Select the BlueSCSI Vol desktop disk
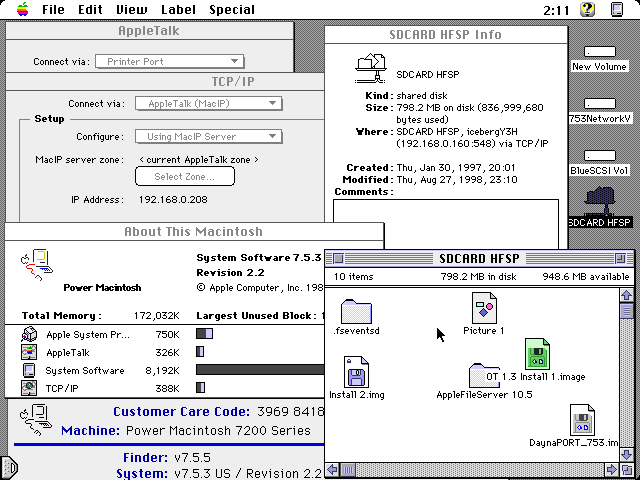 coord(600,156)
